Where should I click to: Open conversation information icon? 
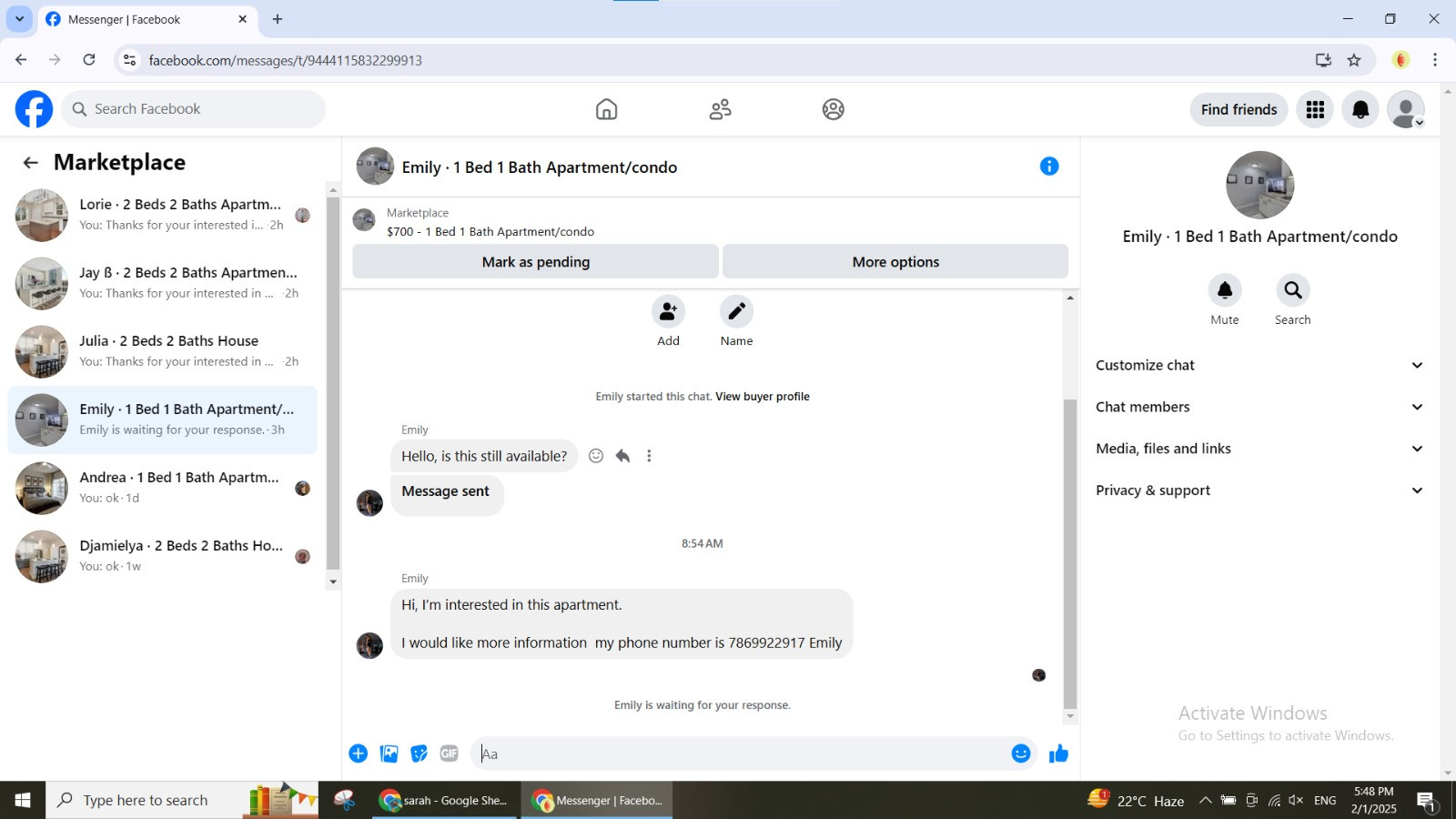(x=1049, y=166)
